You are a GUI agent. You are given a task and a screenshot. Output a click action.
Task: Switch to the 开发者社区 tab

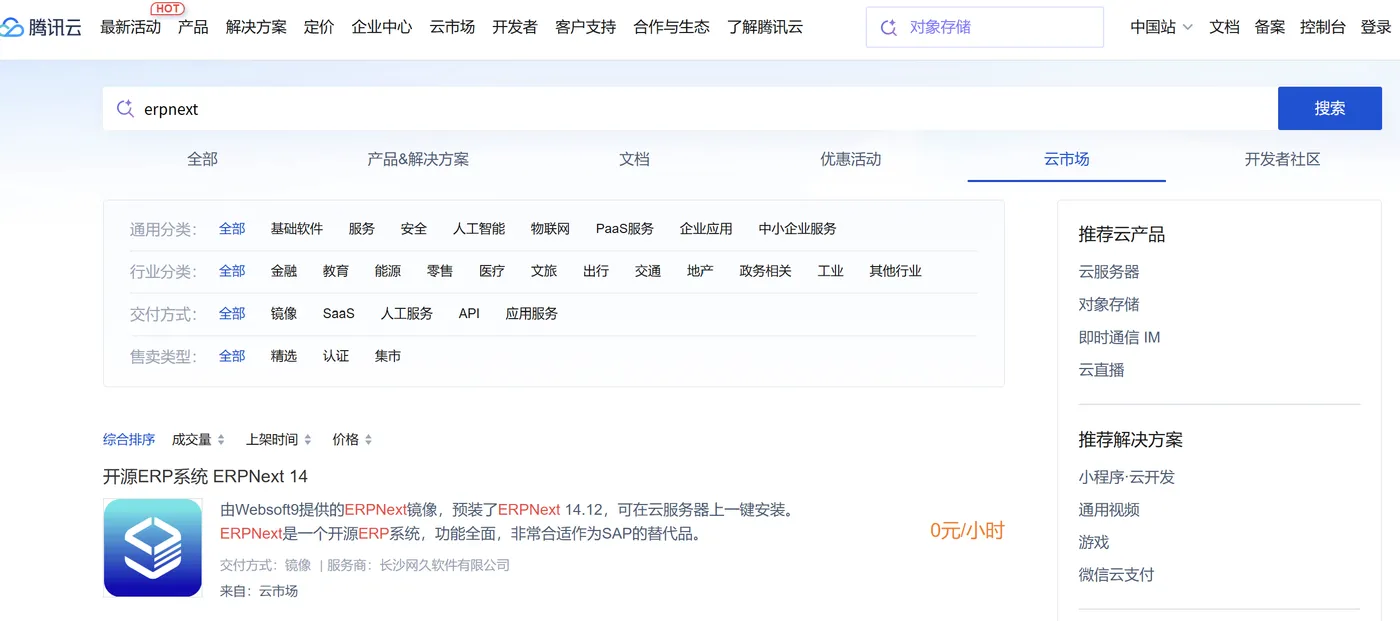(1283, 159)
